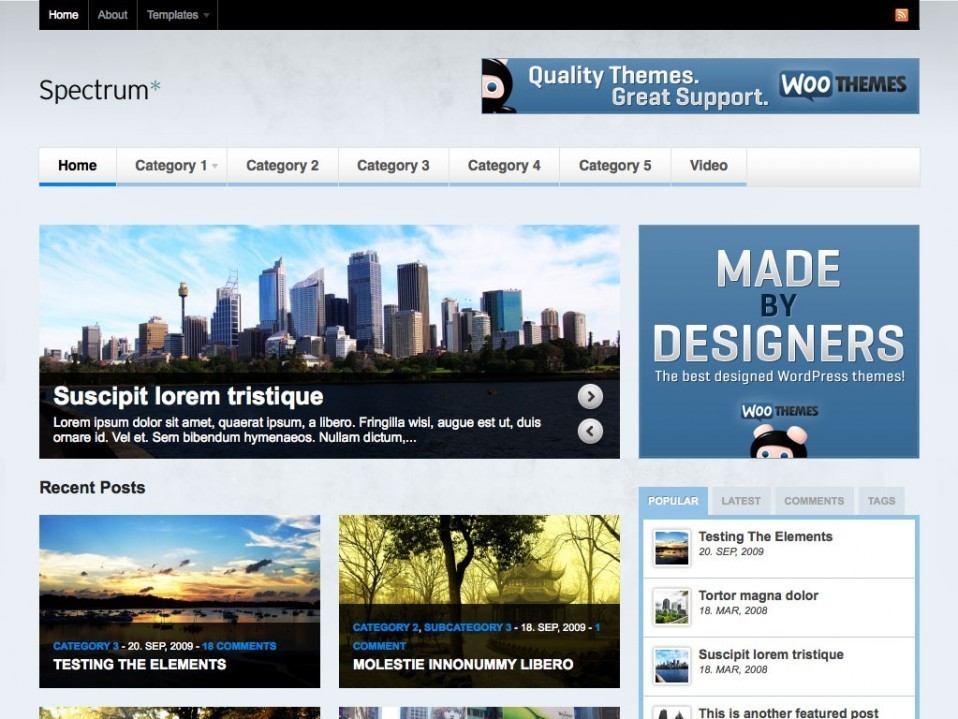Open the WooThemes Quality Themes banner ad
Viewport: 958px width, 719px height.
pos(700,86)
